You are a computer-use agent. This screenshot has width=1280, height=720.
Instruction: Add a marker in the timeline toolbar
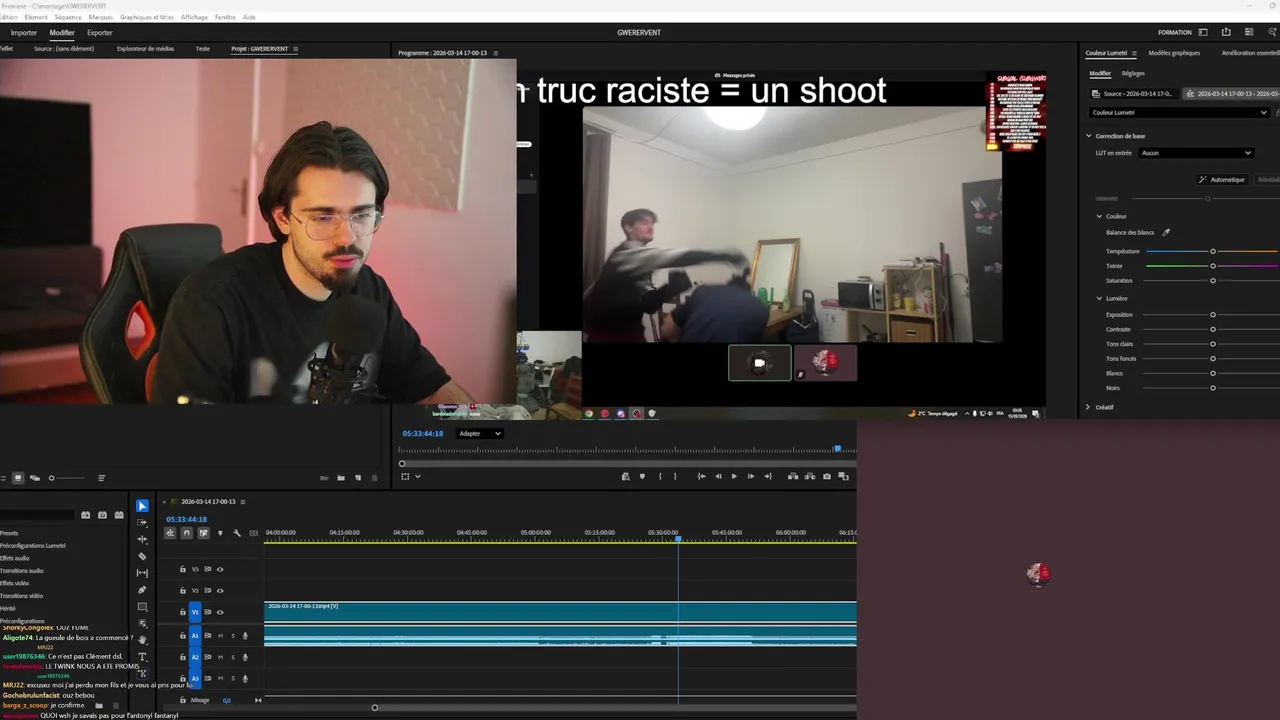pyautogui.click(x=220, y=533)
